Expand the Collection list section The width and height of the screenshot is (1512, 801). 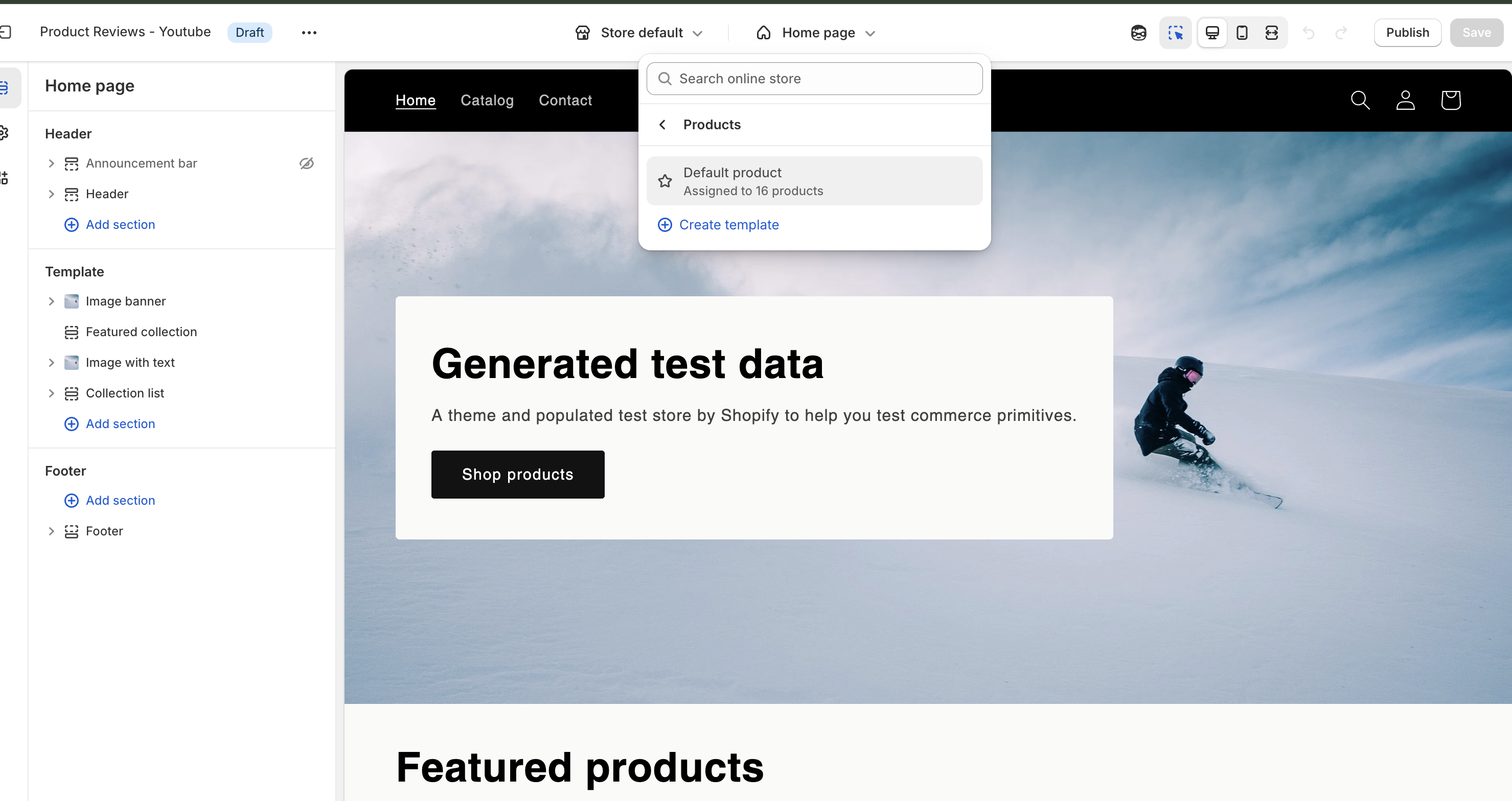(51, 393)
